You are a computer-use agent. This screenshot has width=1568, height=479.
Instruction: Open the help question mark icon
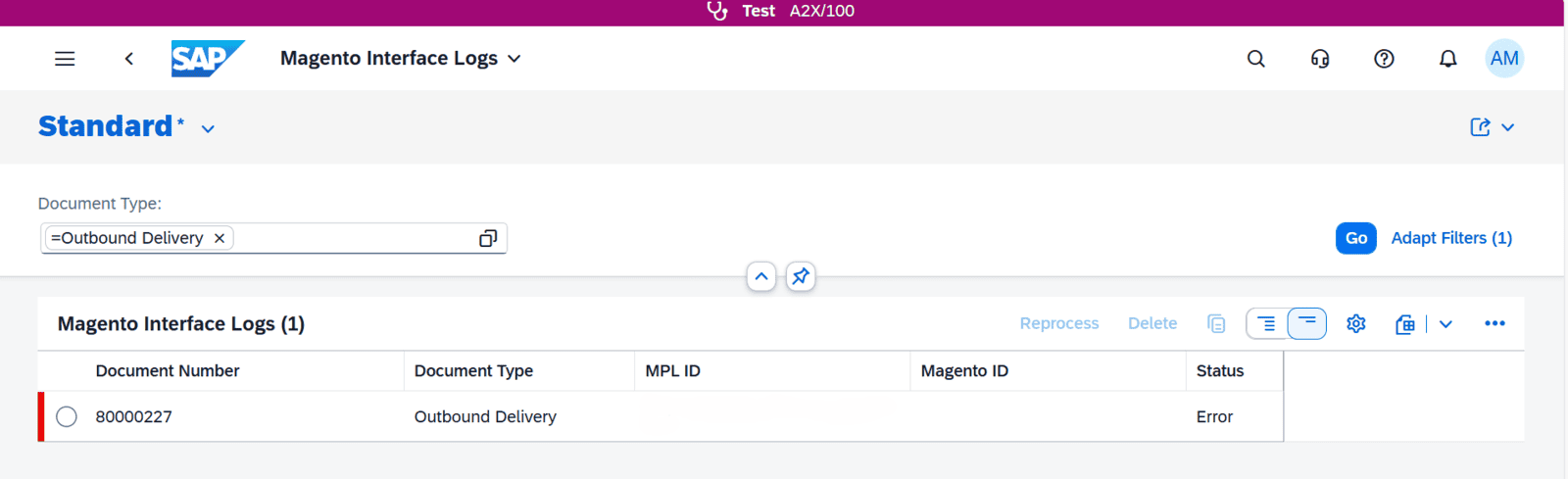click(1384, 59)
